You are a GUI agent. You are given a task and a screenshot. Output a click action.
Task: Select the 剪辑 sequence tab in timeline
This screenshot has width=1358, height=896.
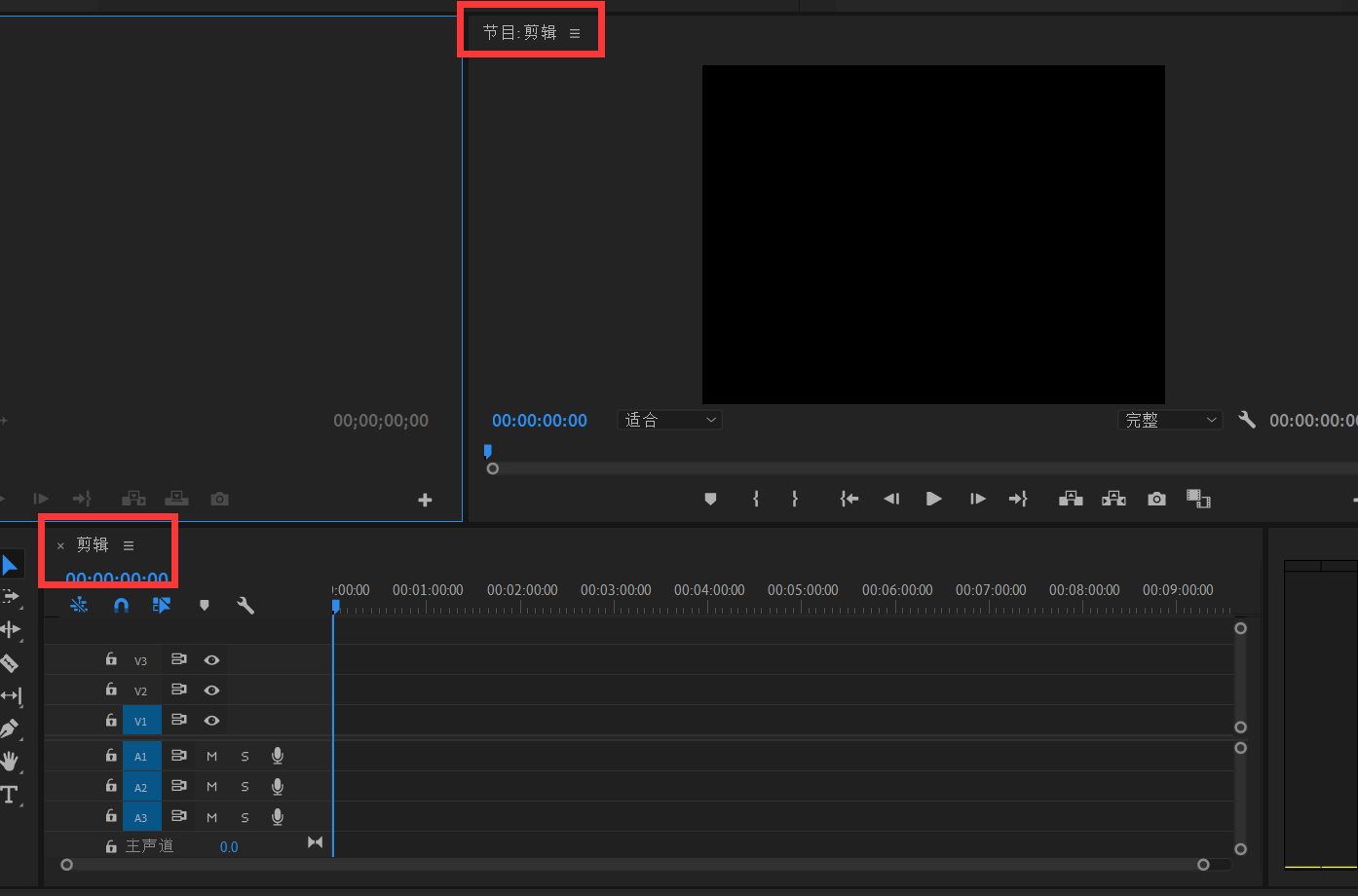tap(93, 544)
